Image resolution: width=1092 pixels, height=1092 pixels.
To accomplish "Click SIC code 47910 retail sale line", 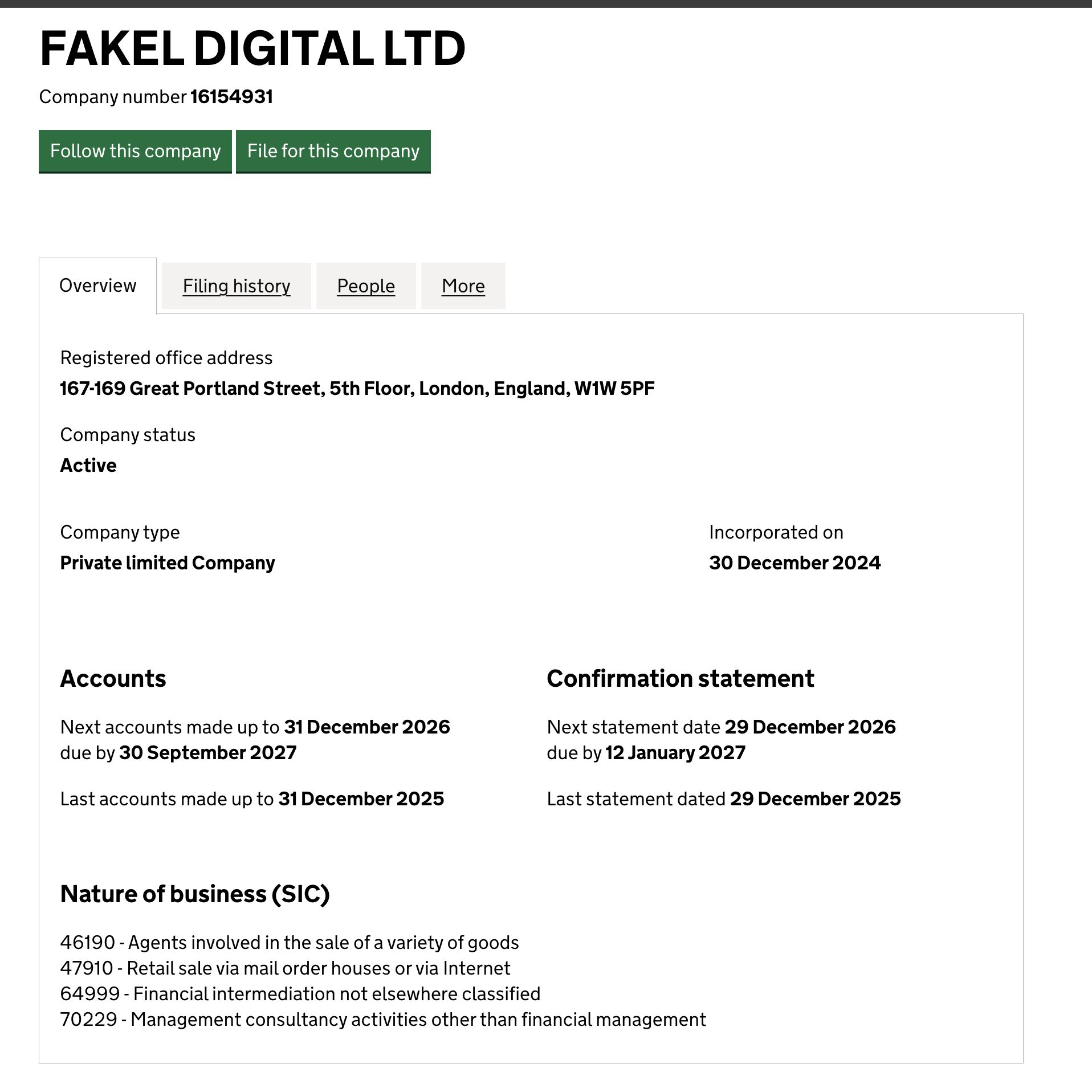I will pos(285,968).
